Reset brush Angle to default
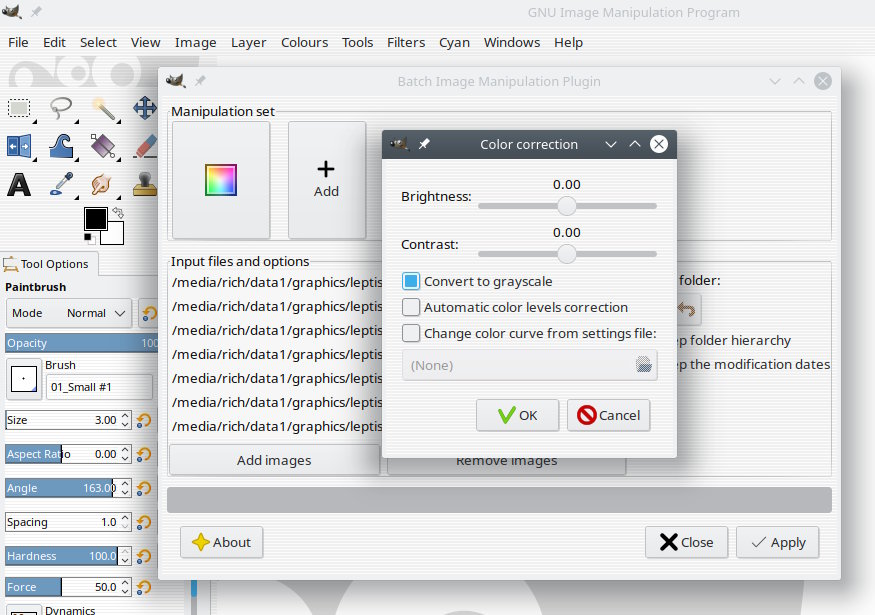The image size is (875, 615). point(144,488)
